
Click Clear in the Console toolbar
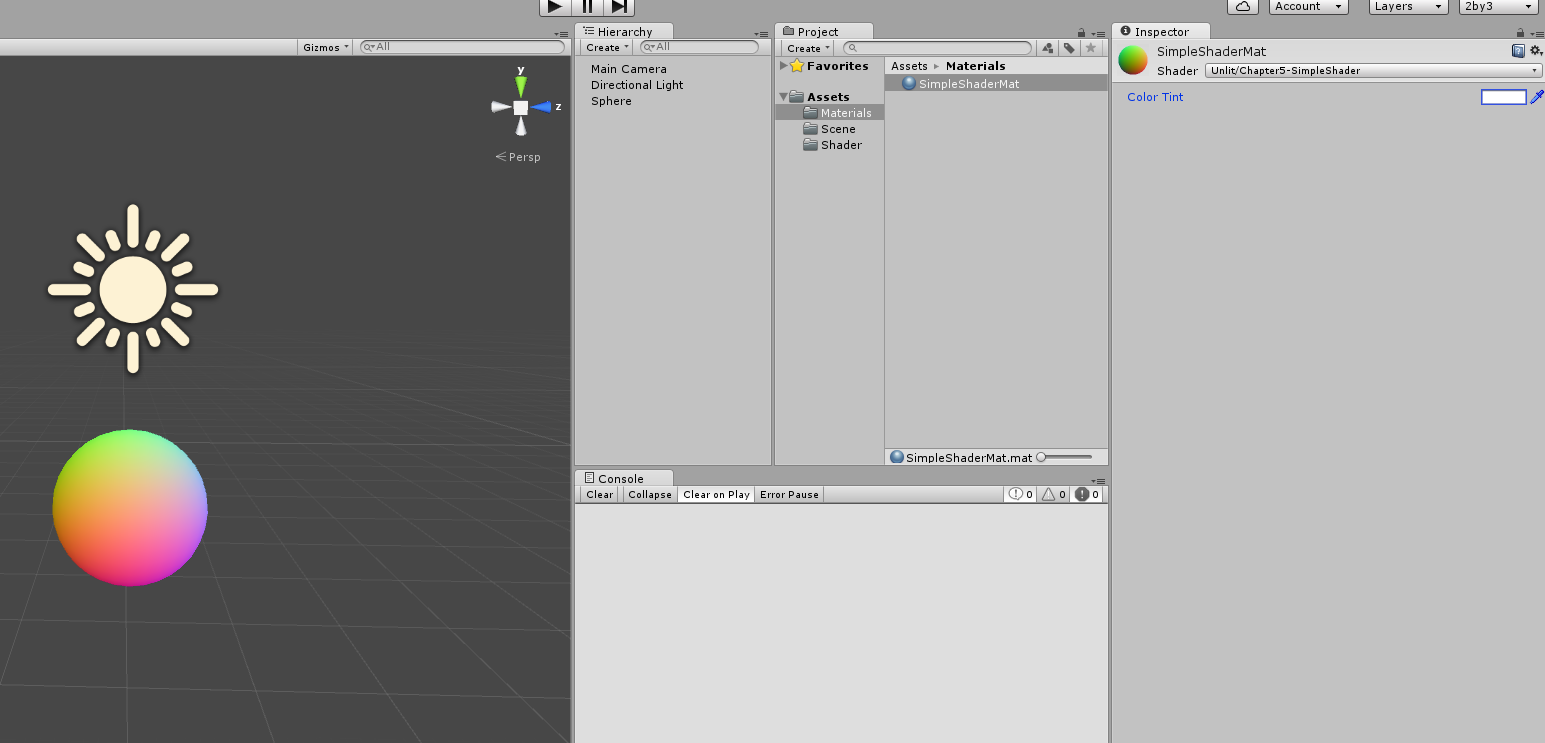(x=598, y=494)
